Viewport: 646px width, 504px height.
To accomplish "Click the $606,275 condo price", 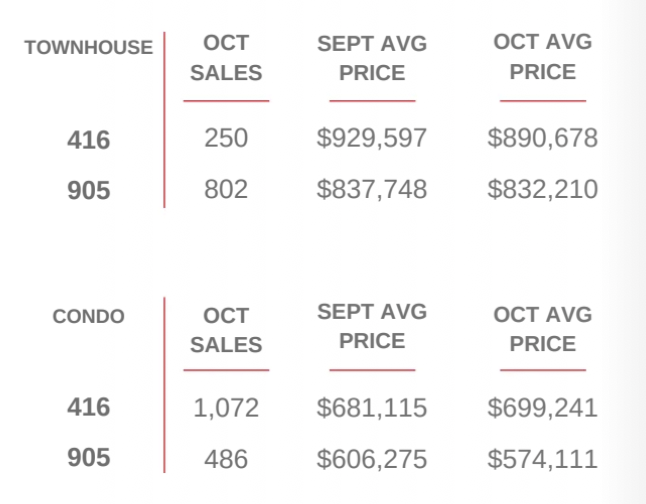I will (x=372, y=459).
